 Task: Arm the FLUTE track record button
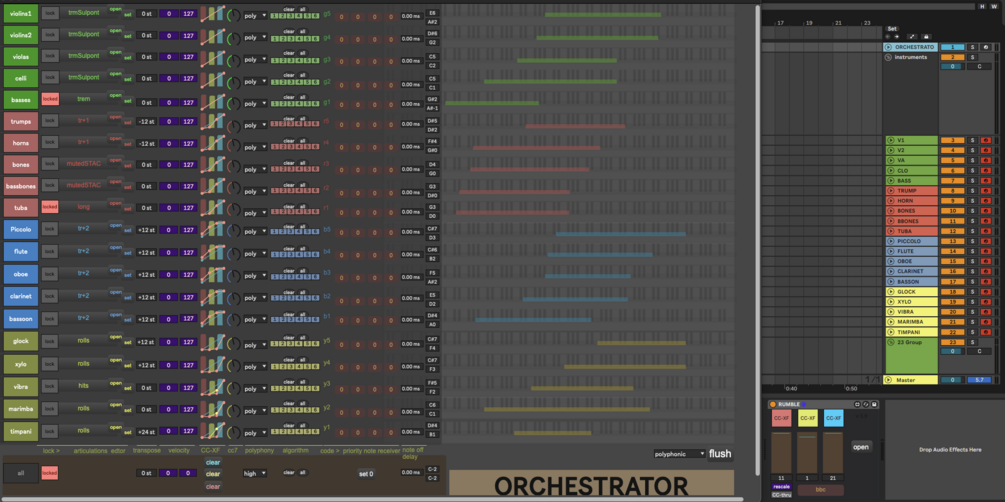point(985,251)
